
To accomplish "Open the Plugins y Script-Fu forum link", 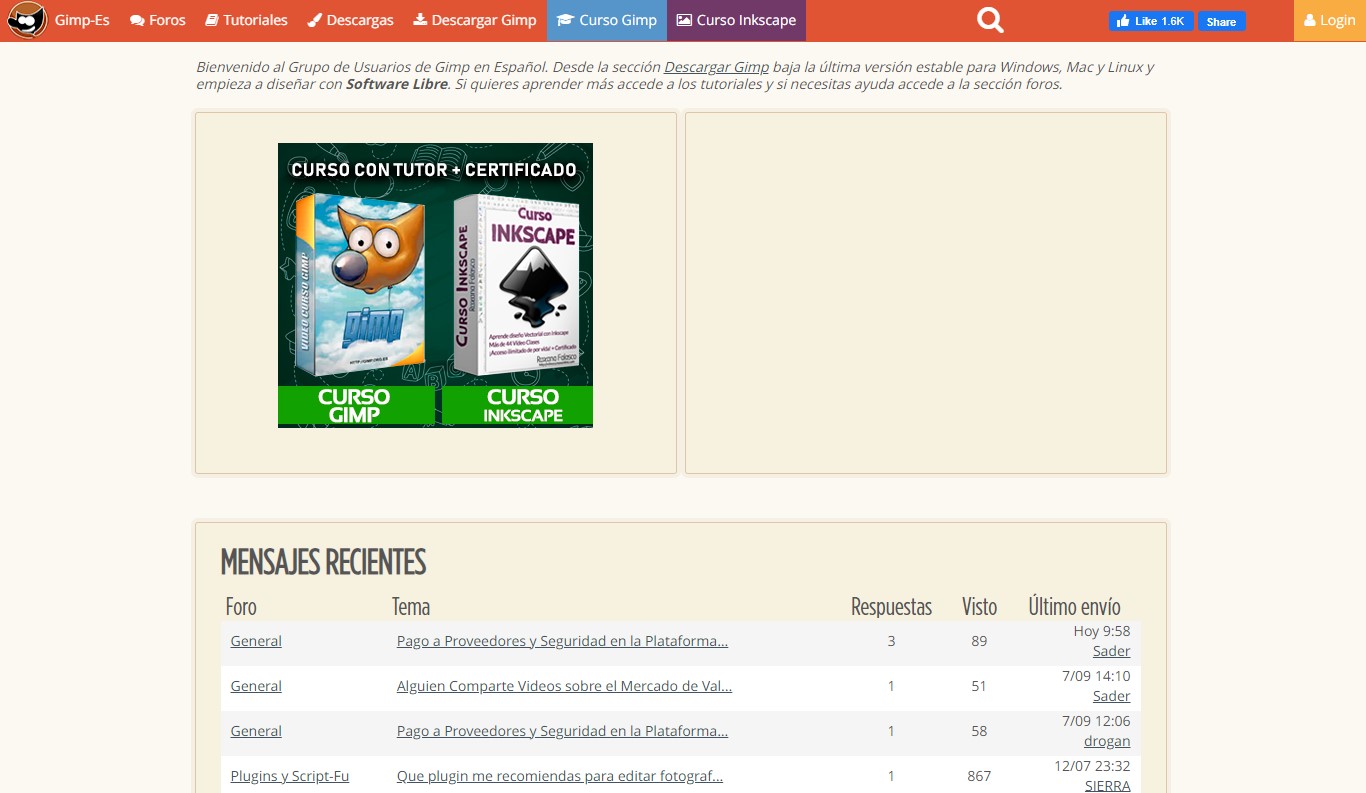I will [x=289, y=776].
